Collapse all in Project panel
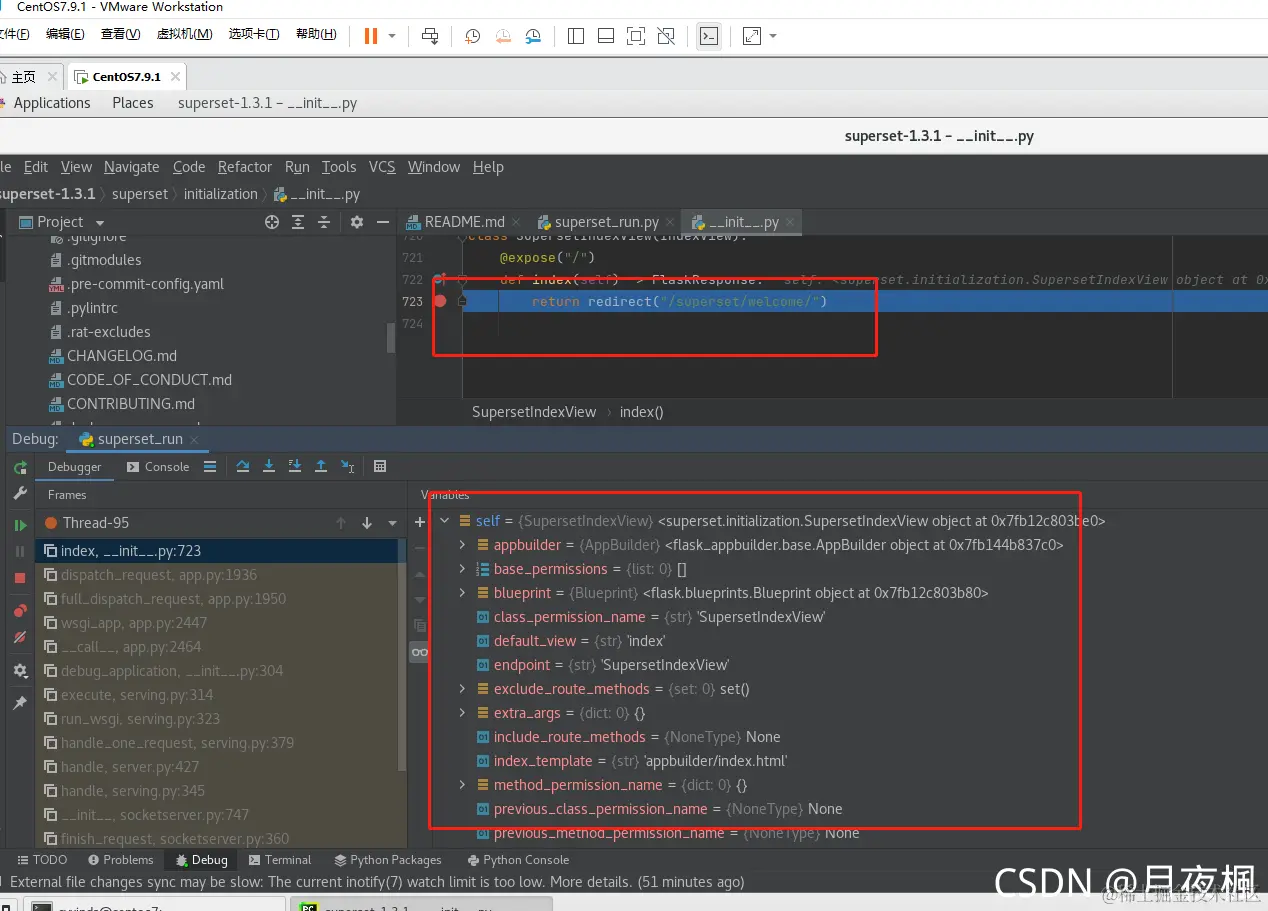Image resolution: width=1268 pixels, height=911 pixels. [324, 222]
